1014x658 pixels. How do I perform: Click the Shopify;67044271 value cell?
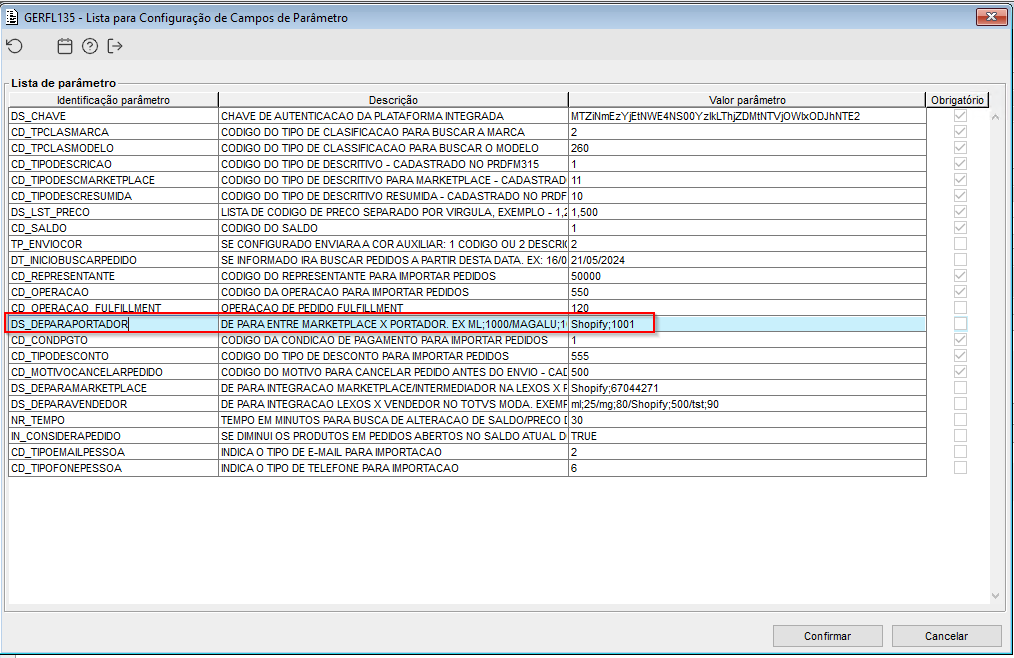tap(747, 388)
